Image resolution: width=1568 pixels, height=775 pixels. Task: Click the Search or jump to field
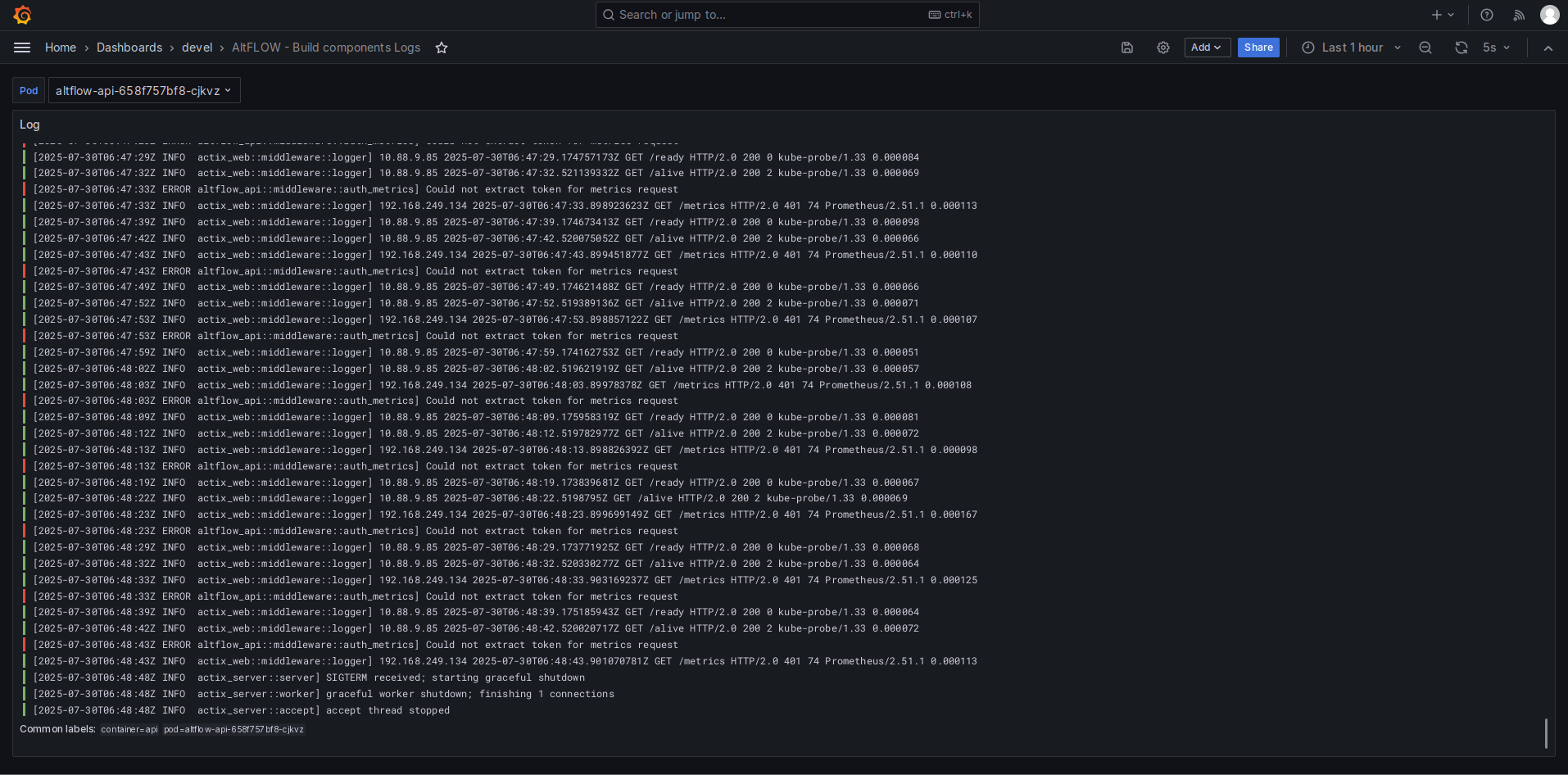787,15
